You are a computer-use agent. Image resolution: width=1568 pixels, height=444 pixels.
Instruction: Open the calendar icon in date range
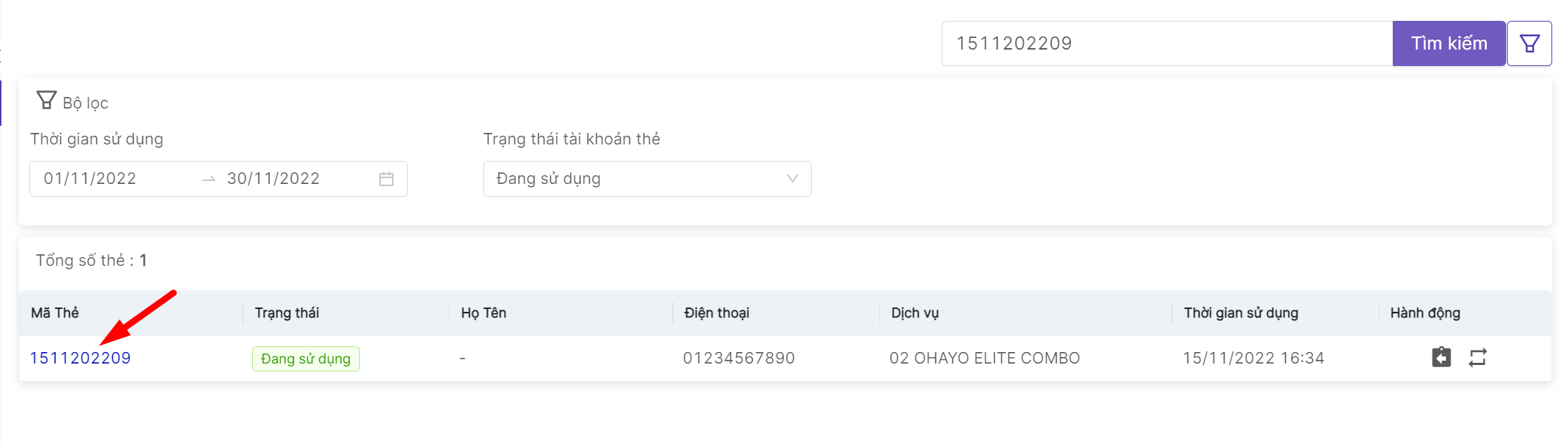point(386,179)
